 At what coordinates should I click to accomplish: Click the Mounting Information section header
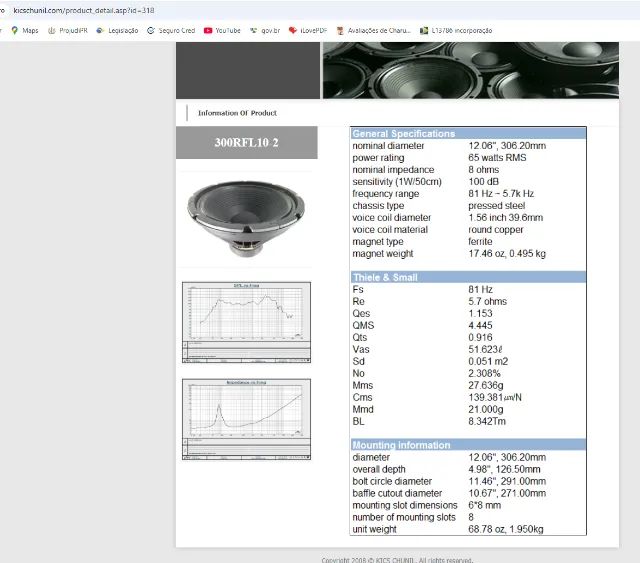point(468,445)
